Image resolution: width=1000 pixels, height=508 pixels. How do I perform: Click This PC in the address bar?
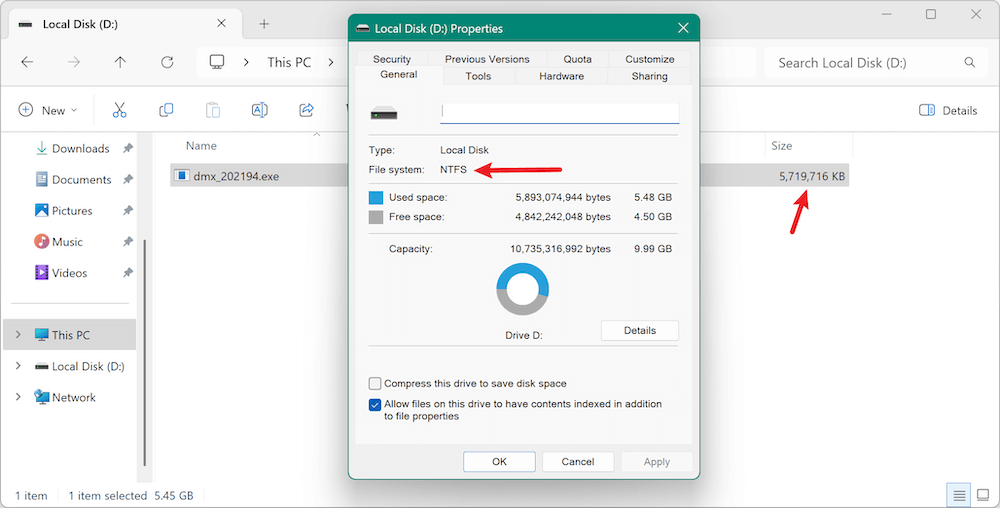(x=289, y=62)
